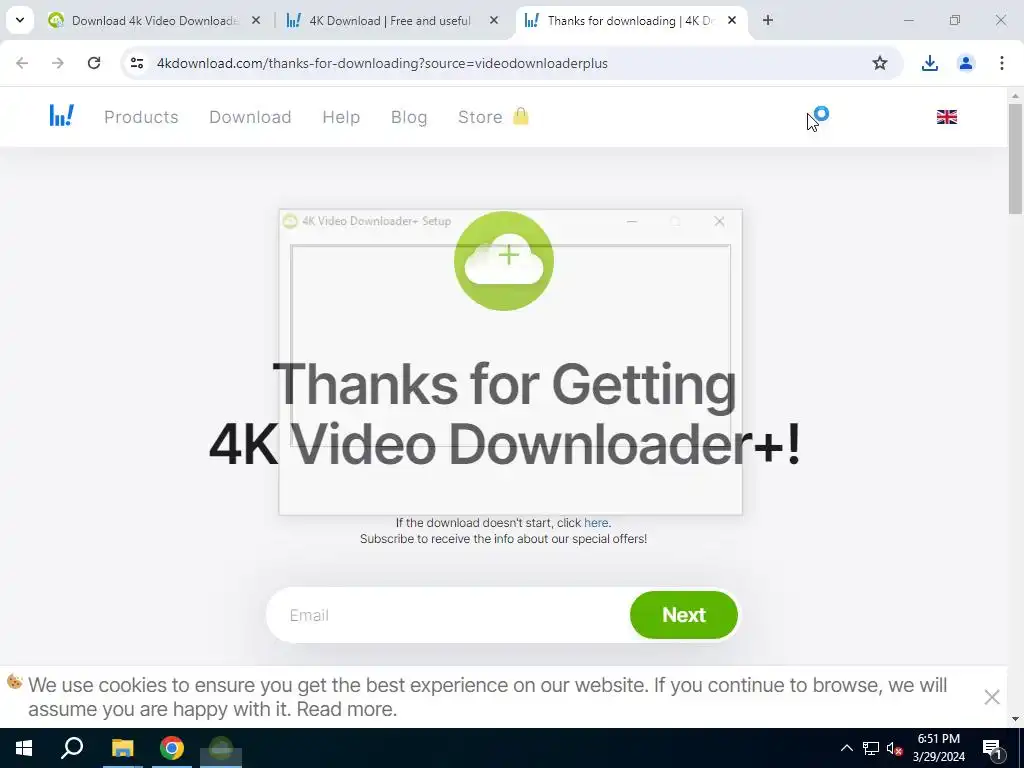
Task: Close the 'Download 4k Video Downloader' tab
Action: click(x=256, y=21)
